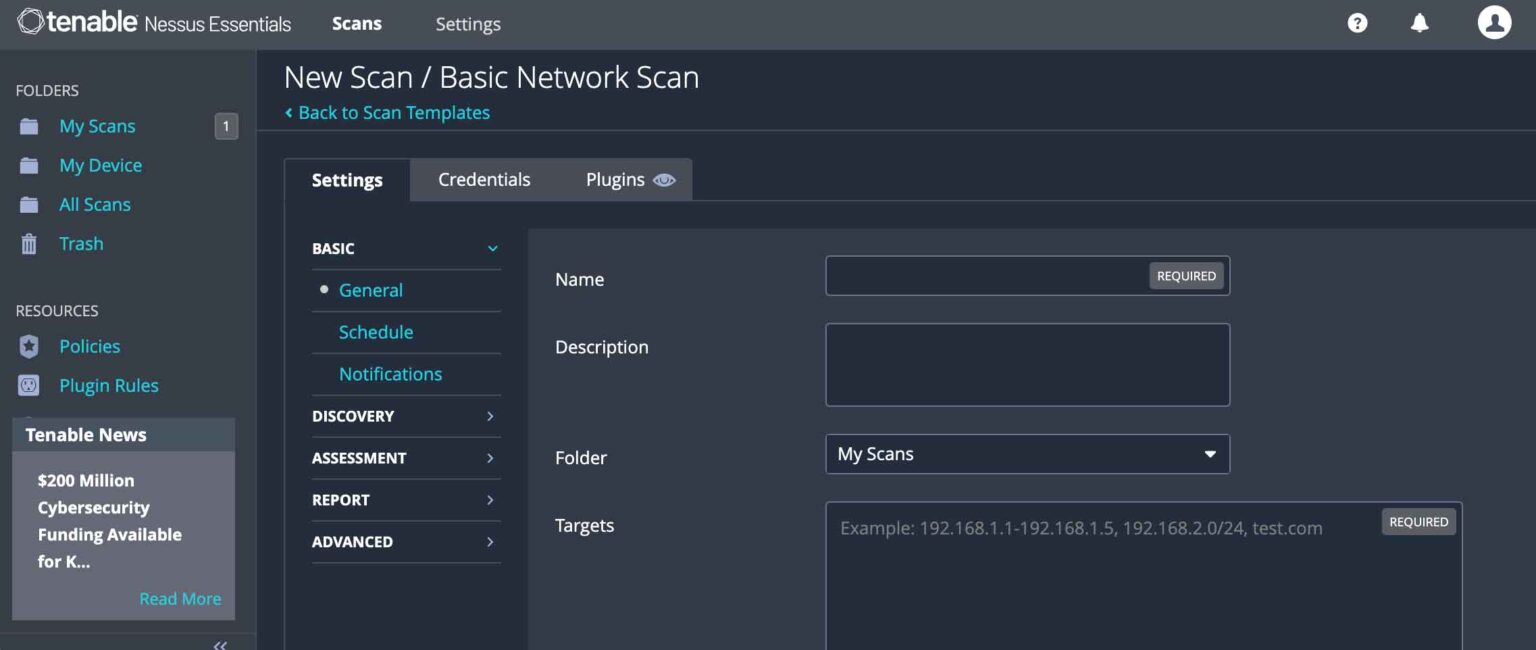Click the notifications bell icon
Viewport: 1536px width, 650px height.
(1420, 22)
